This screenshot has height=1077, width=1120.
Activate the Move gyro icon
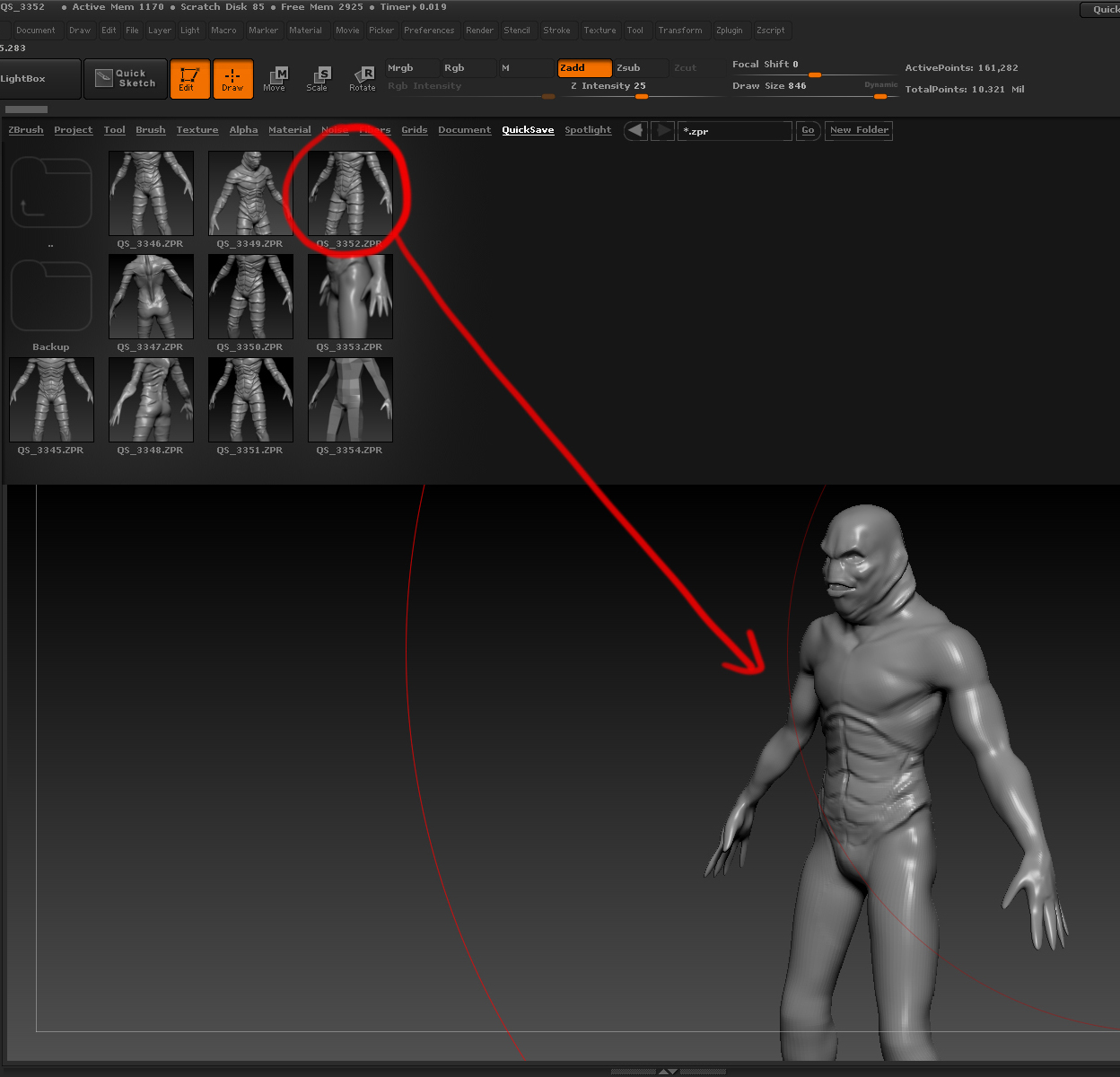click(276, 79)
